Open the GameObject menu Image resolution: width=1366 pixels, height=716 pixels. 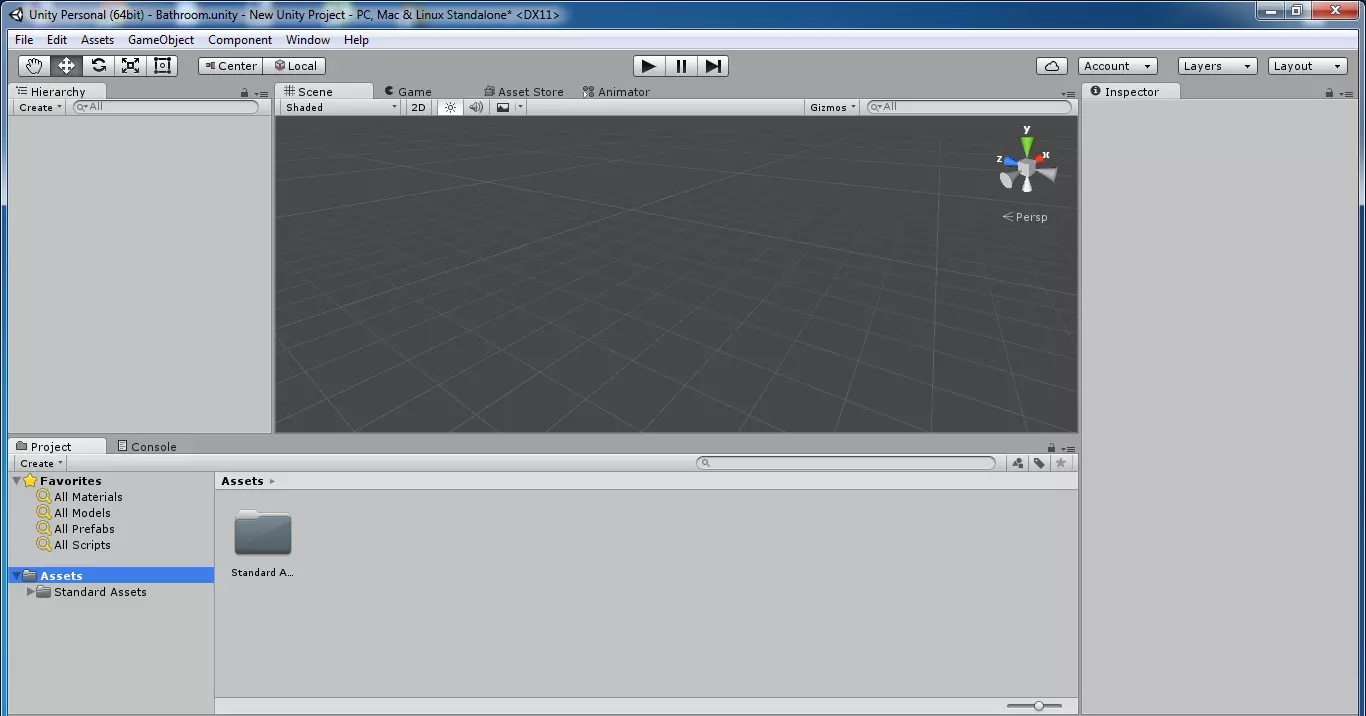161,40
